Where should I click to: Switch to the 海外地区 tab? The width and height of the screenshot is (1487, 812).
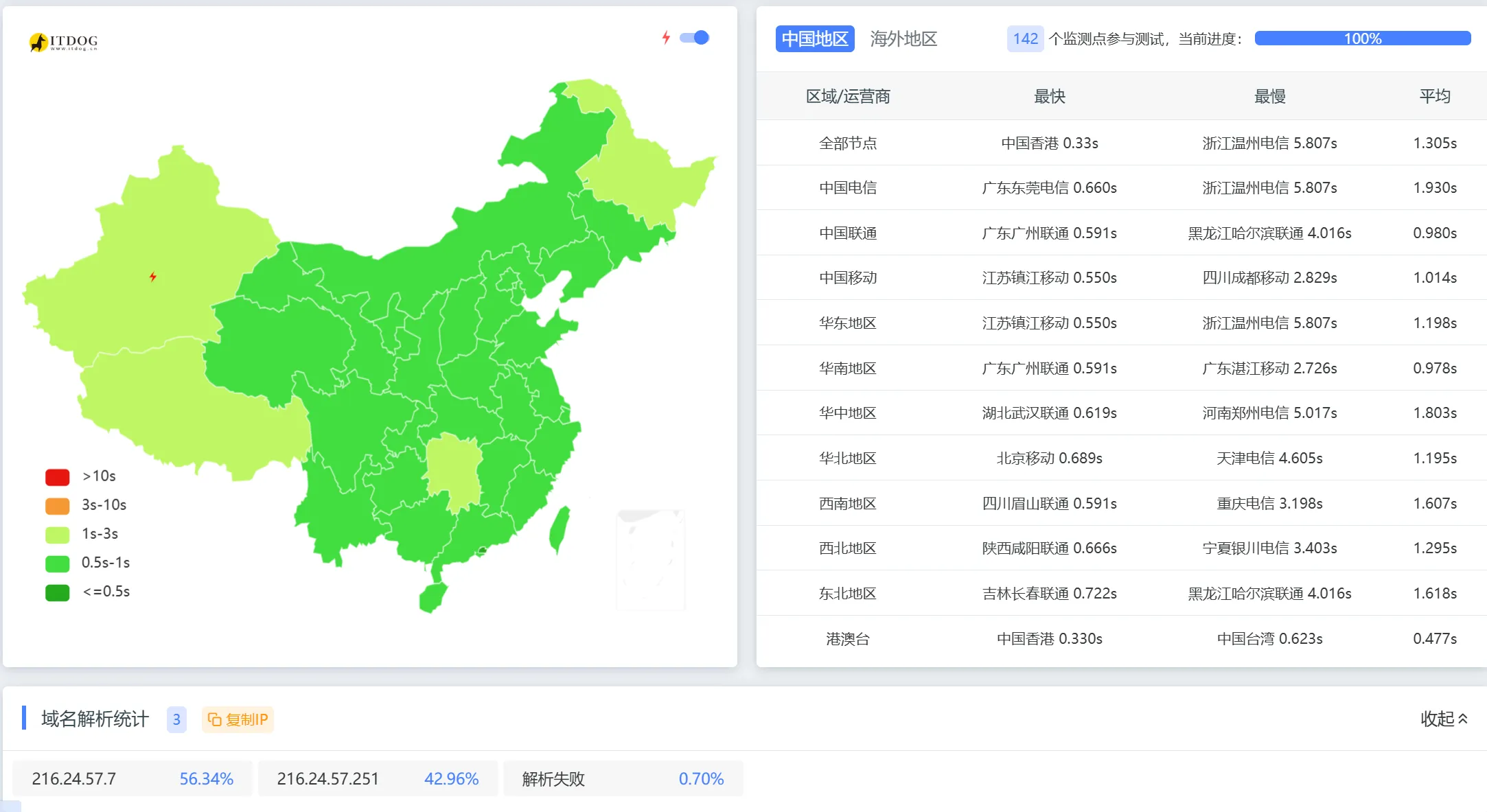pos(903,39)
